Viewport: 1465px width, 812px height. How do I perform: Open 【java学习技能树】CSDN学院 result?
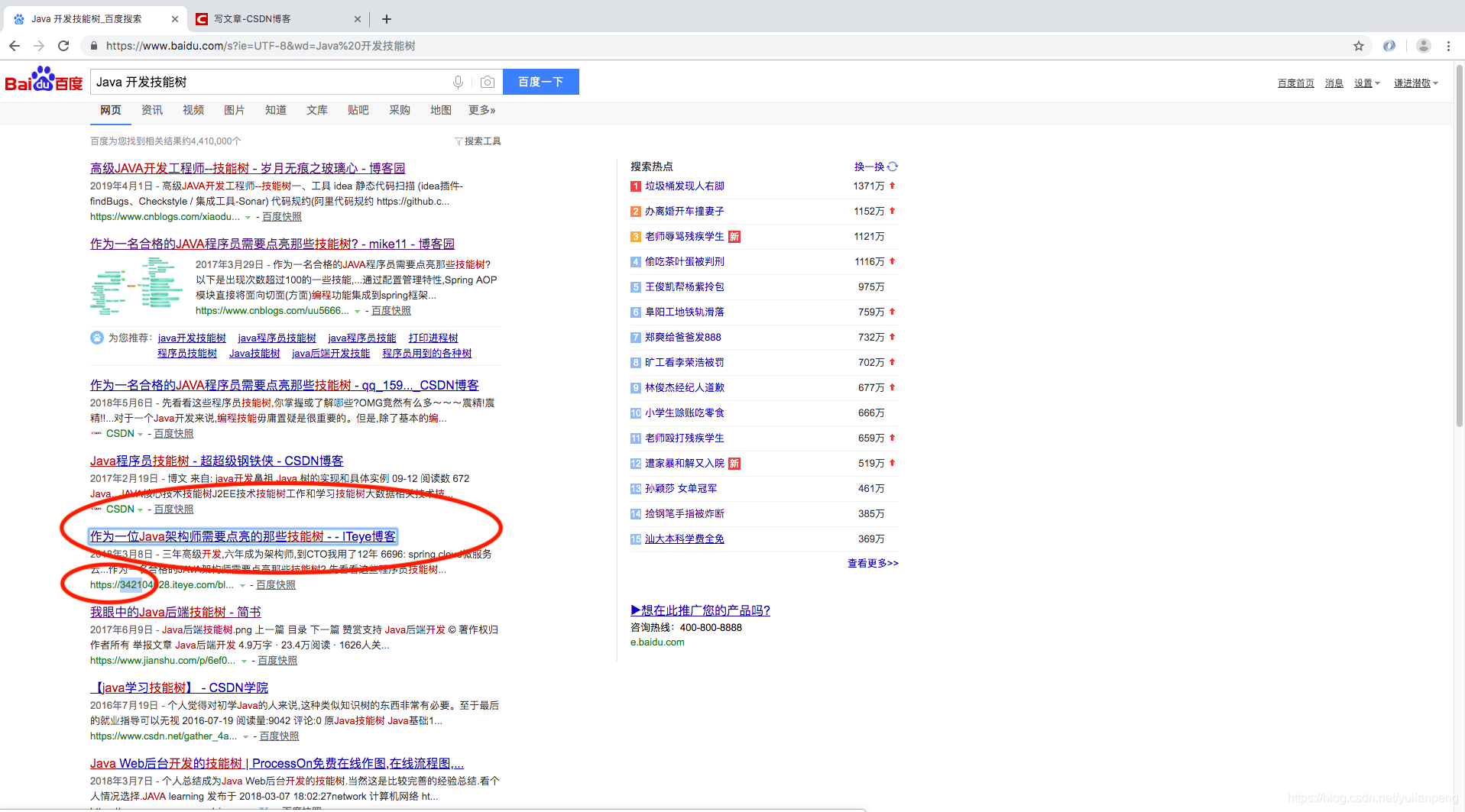(179, 687)
